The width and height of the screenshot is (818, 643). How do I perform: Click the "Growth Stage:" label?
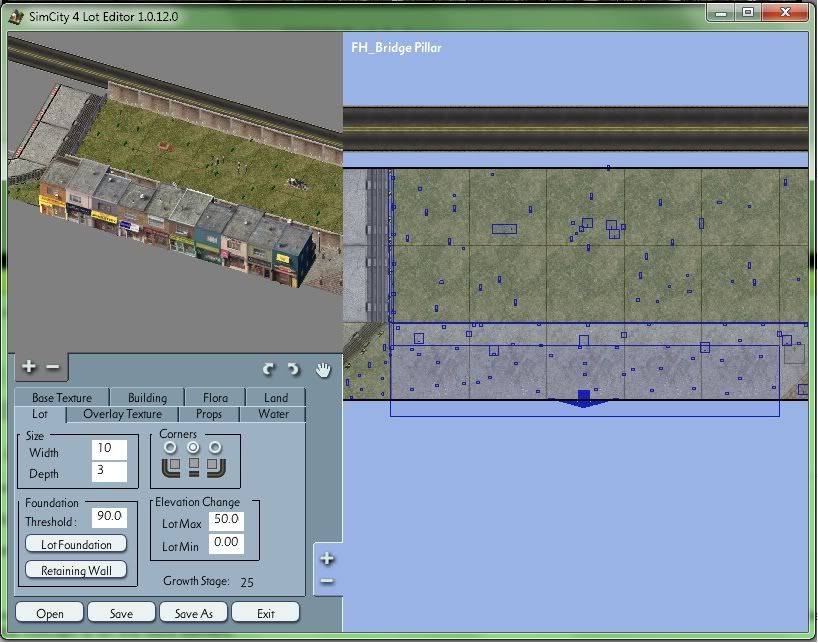(x=196, y=581)
